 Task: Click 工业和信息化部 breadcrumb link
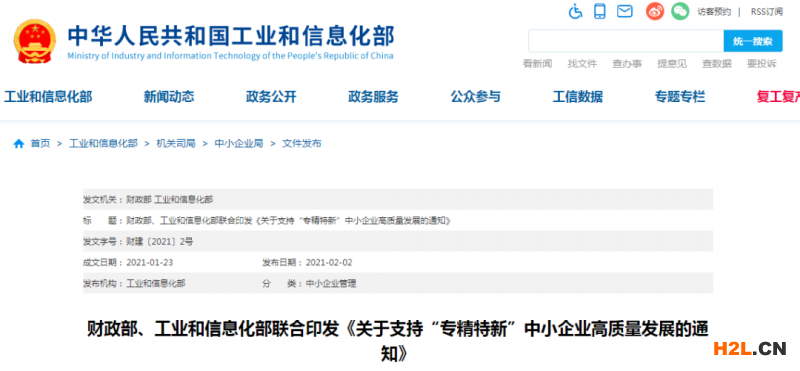coord(104,144)
